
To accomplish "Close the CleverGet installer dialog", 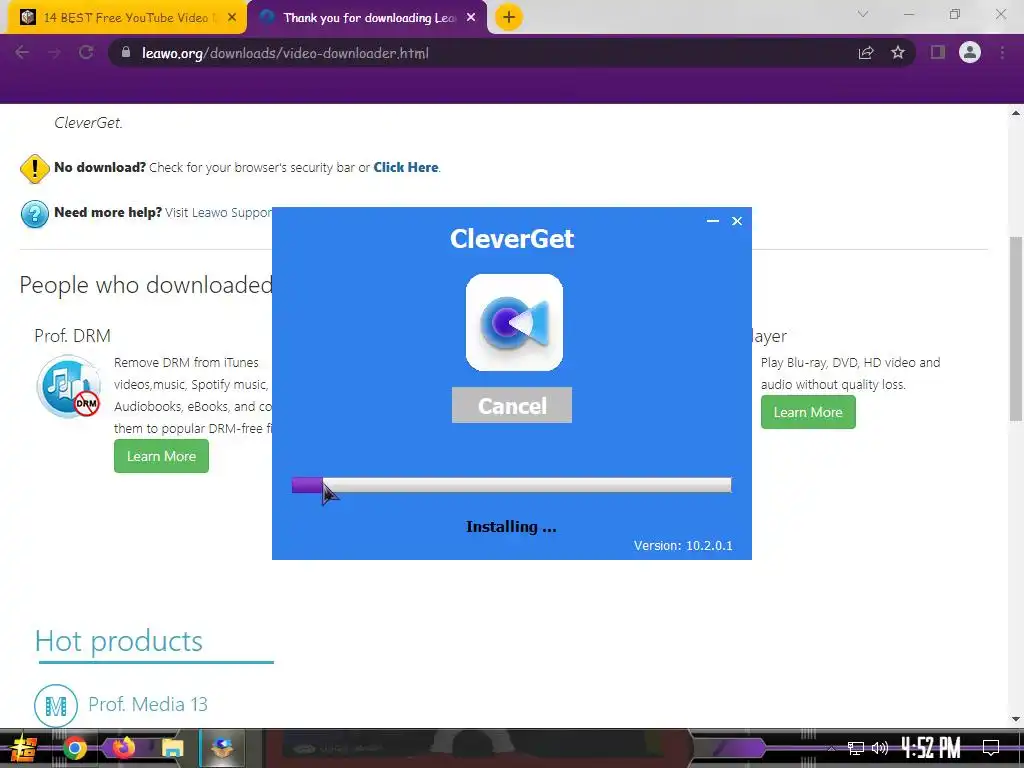I will point(737,221).
